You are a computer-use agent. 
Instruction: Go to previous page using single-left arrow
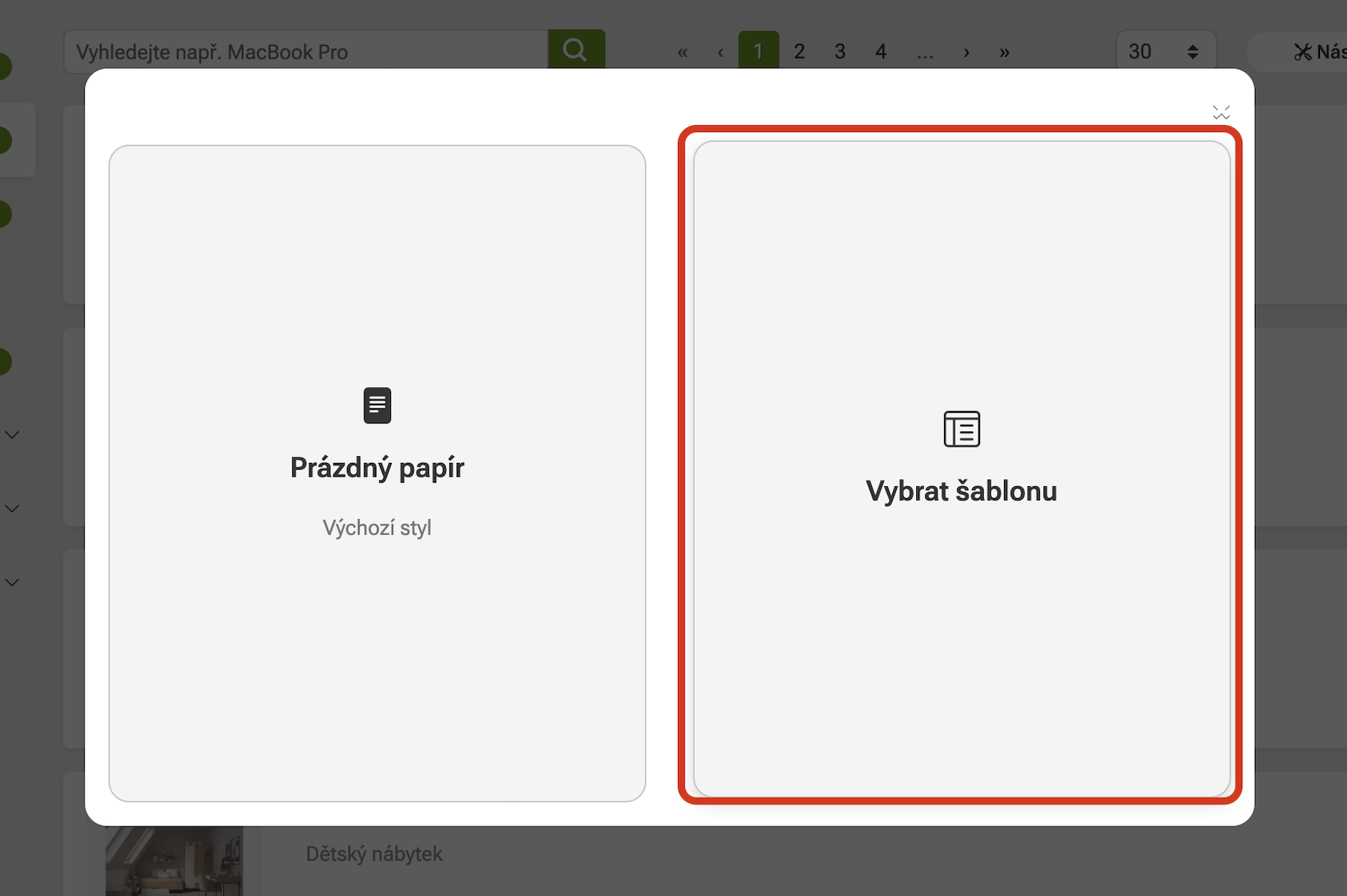click(720, 52)
